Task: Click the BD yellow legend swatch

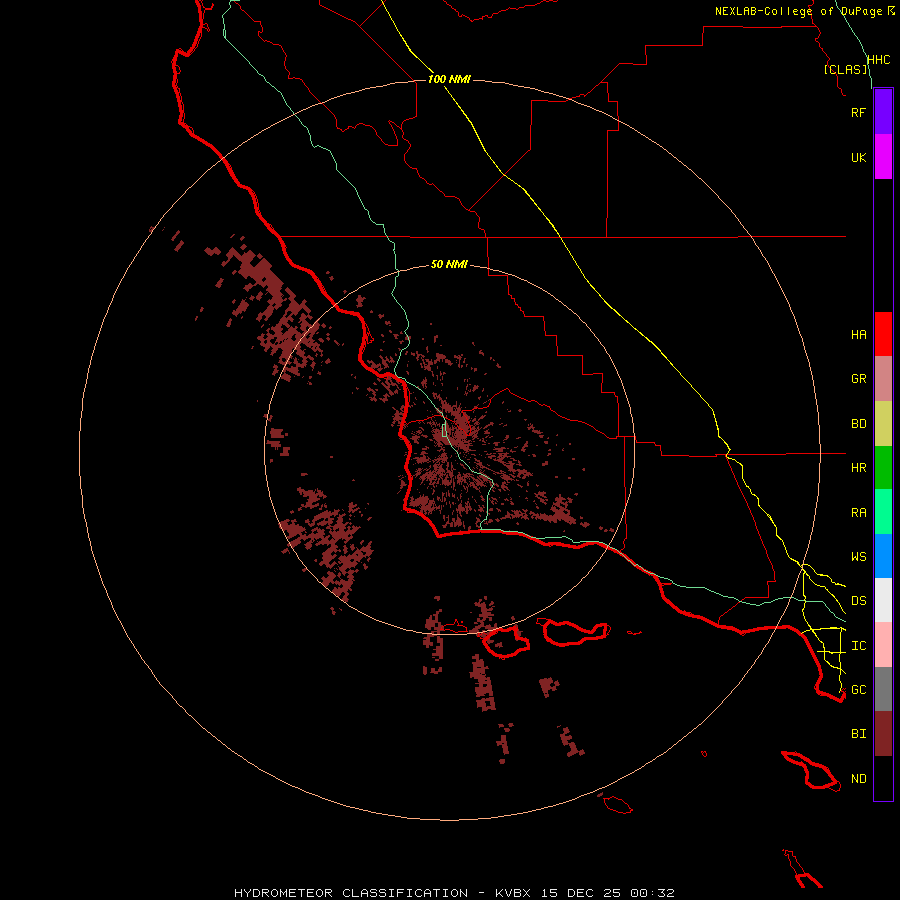Action: coord(883,423)
